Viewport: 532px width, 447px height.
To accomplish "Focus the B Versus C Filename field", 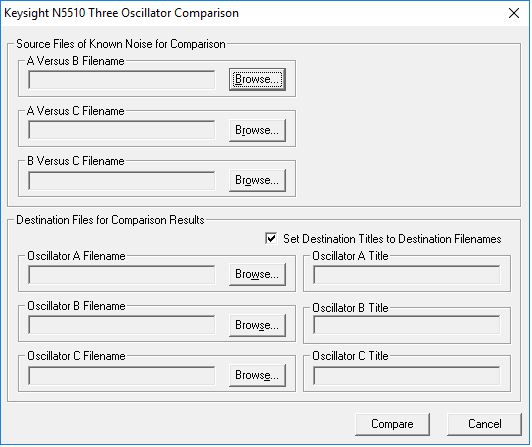I will 121,181.
